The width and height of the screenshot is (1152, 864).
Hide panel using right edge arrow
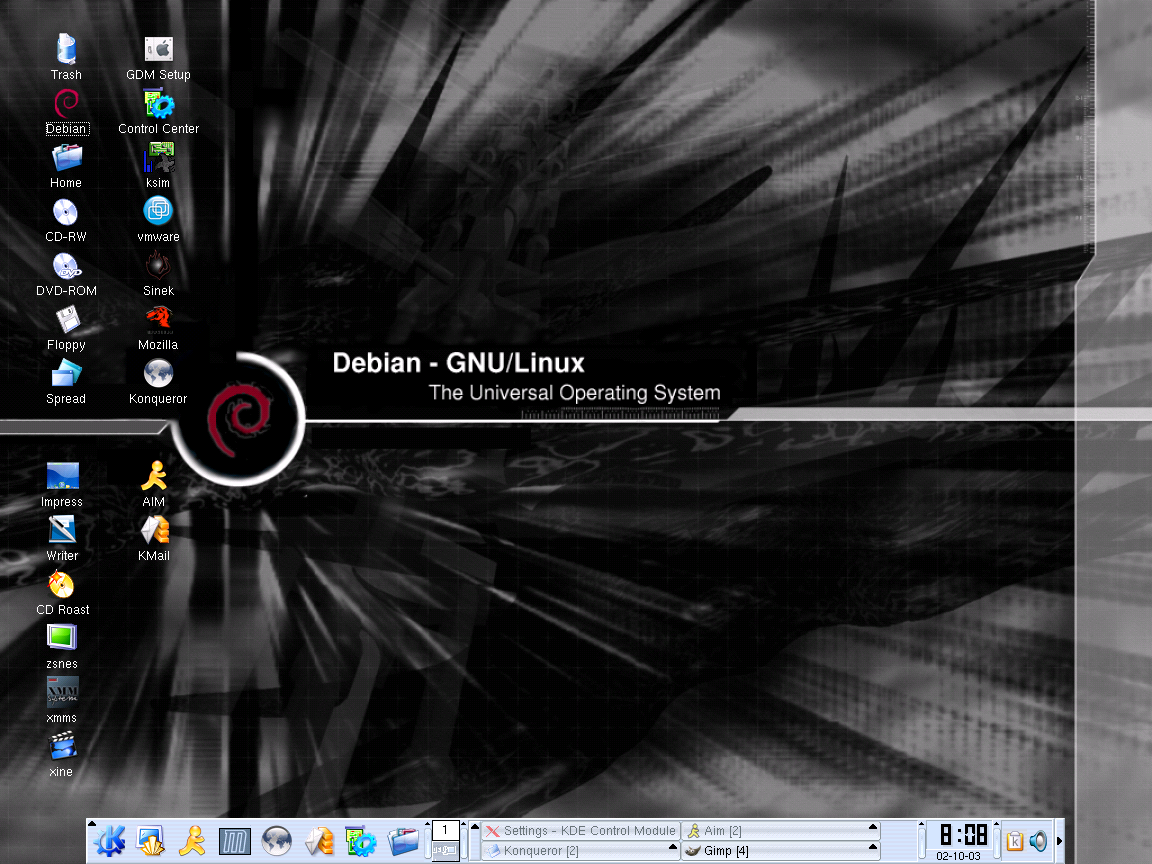point(1059,841)
